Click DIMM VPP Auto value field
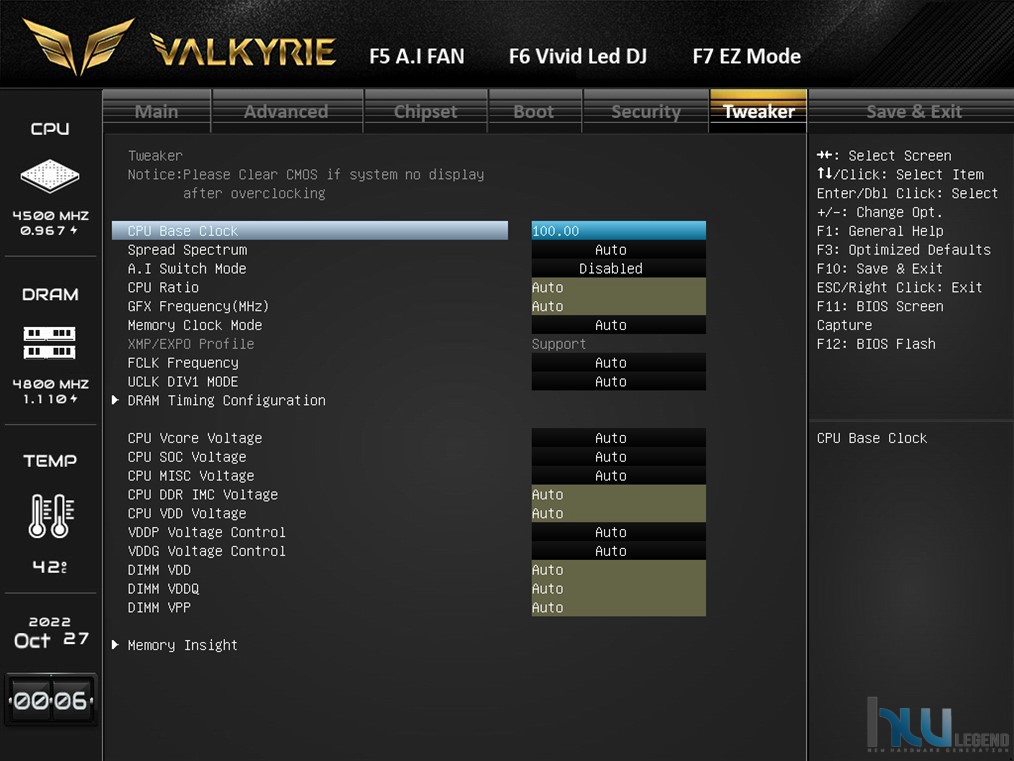The height and width of the screenshot is (761, 1014). pyautogui.click(x=618, y=607)
